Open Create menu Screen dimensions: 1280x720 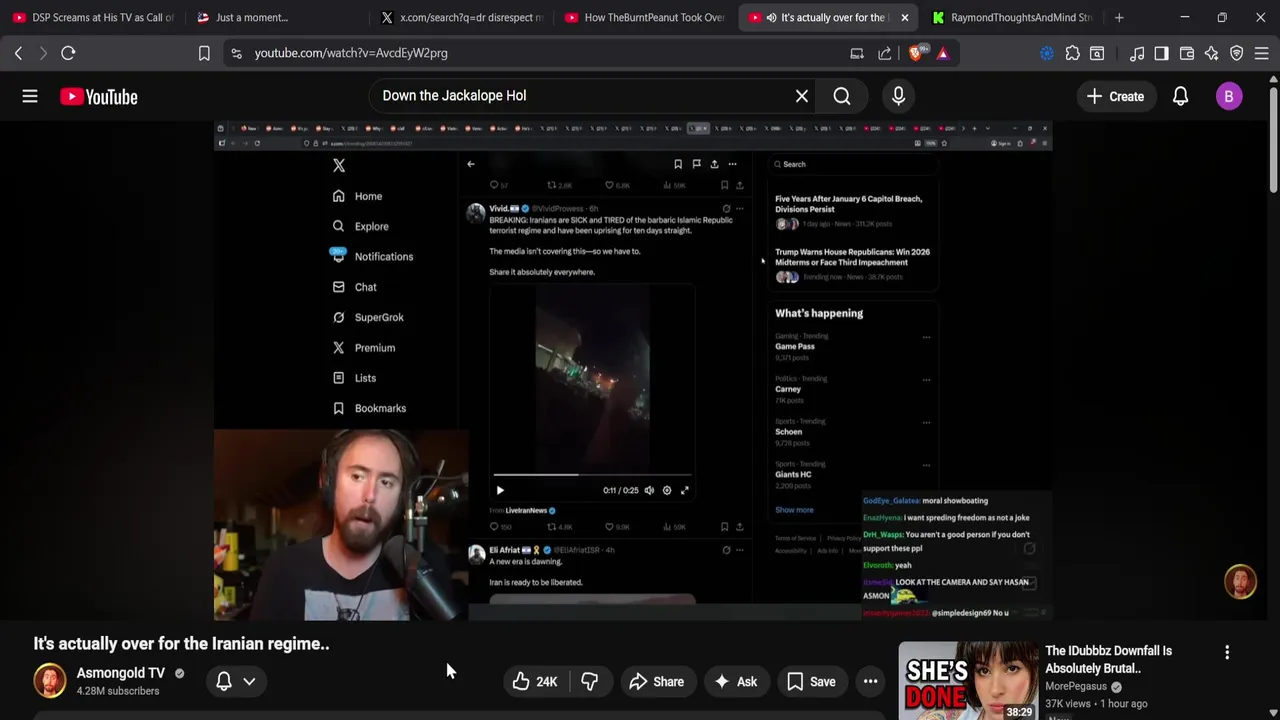point(1116,96)
